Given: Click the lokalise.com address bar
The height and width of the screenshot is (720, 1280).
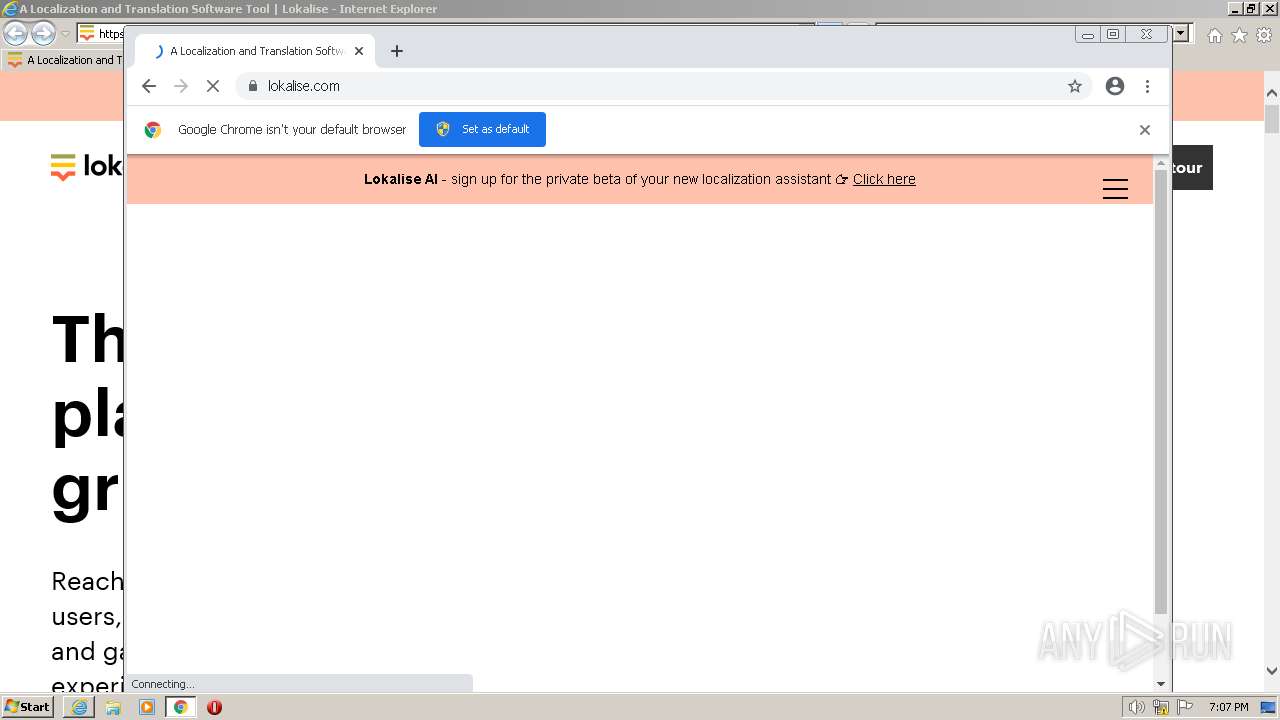Looking at the screenshot, I should pos(664,86).
